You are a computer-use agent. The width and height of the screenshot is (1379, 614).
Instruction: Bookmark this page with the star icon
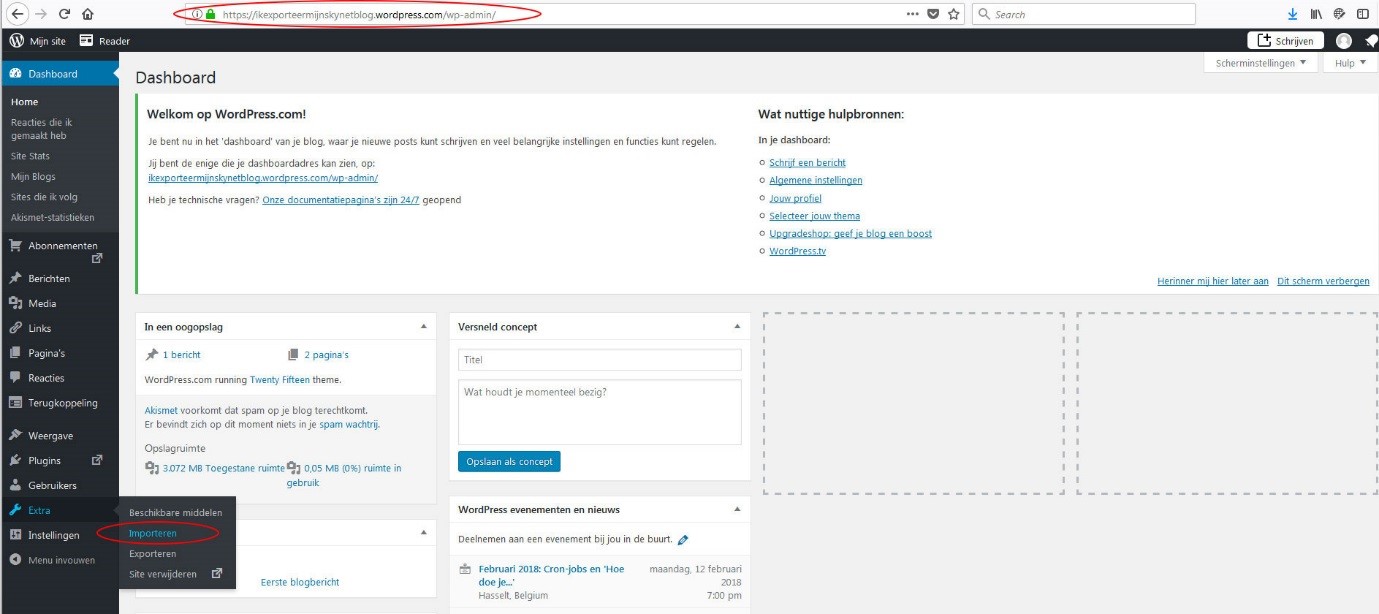(x=954, y=14)
